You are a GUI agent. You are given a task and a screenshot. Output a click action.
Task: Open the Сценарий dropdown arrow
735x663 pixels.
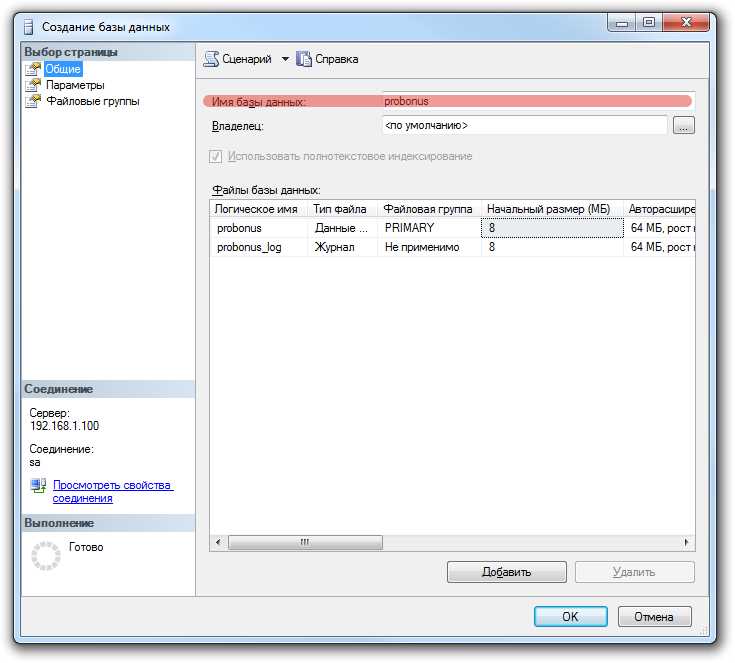(285, 59)
